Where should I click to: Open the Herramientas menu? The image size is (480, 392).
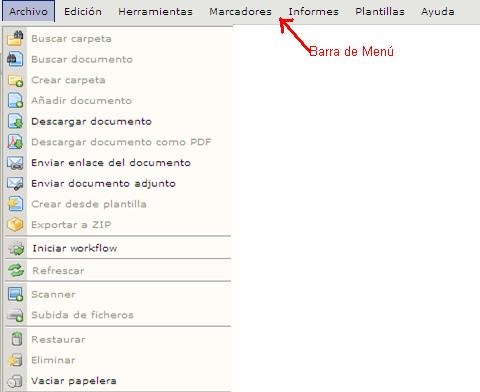pyautogui.click(x=155, y=12)
